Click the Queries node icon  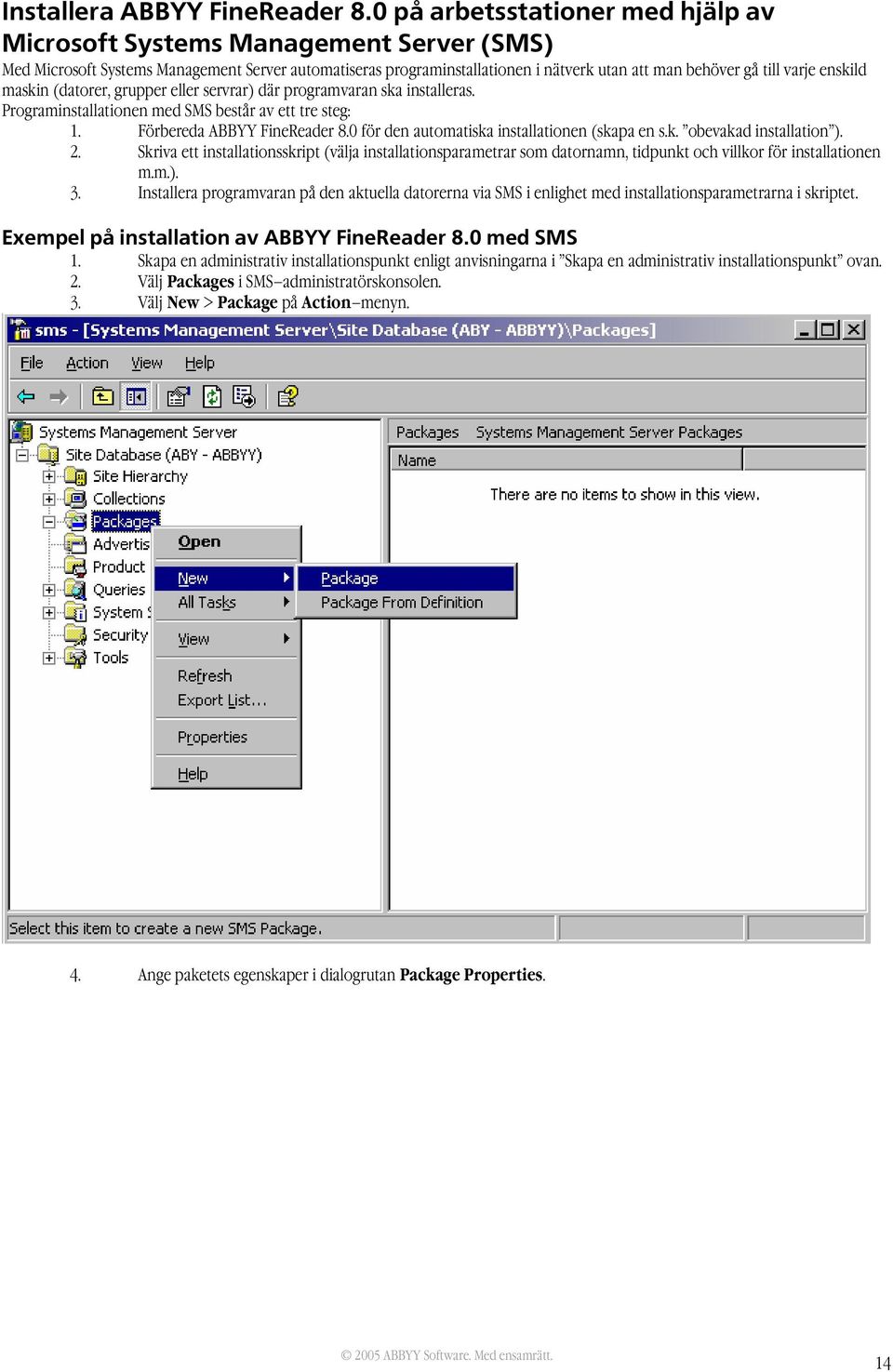(76, 590)
